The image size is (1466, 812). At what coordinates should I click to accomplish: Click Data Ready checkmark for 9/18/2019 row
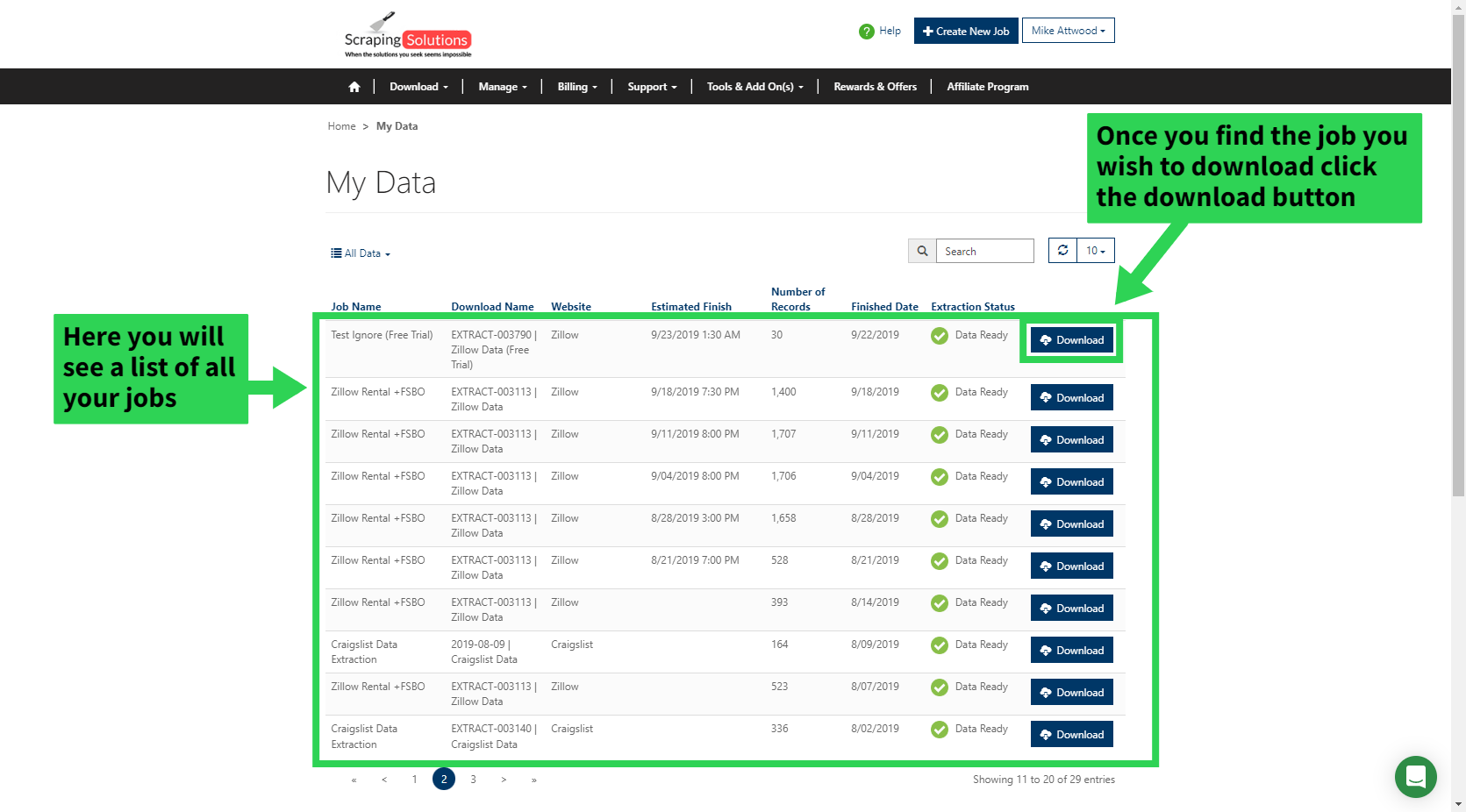940,393
